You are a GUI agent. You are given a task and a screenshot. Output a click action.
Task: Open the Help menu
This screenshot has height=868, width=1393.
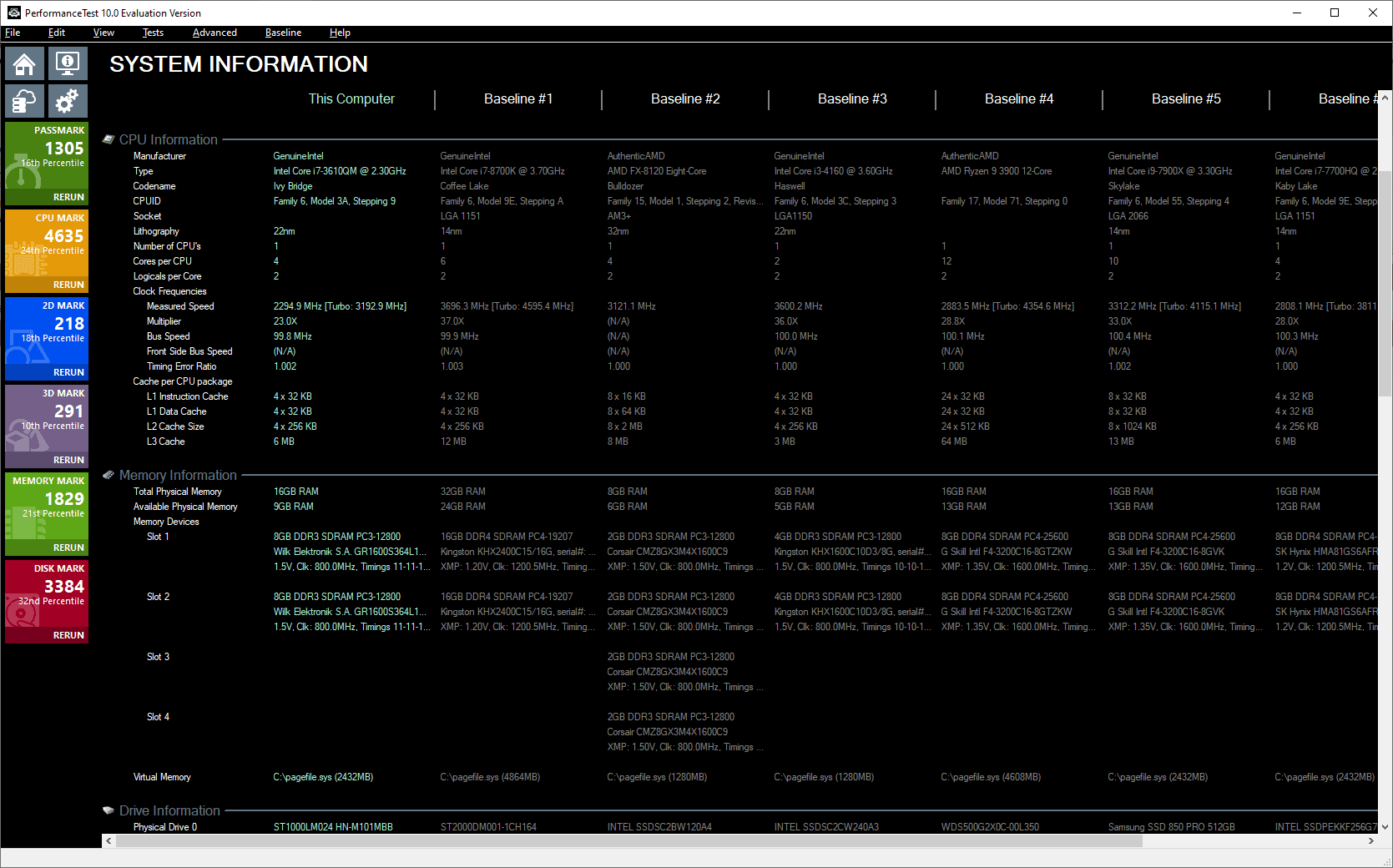click(x=340, y=33)
